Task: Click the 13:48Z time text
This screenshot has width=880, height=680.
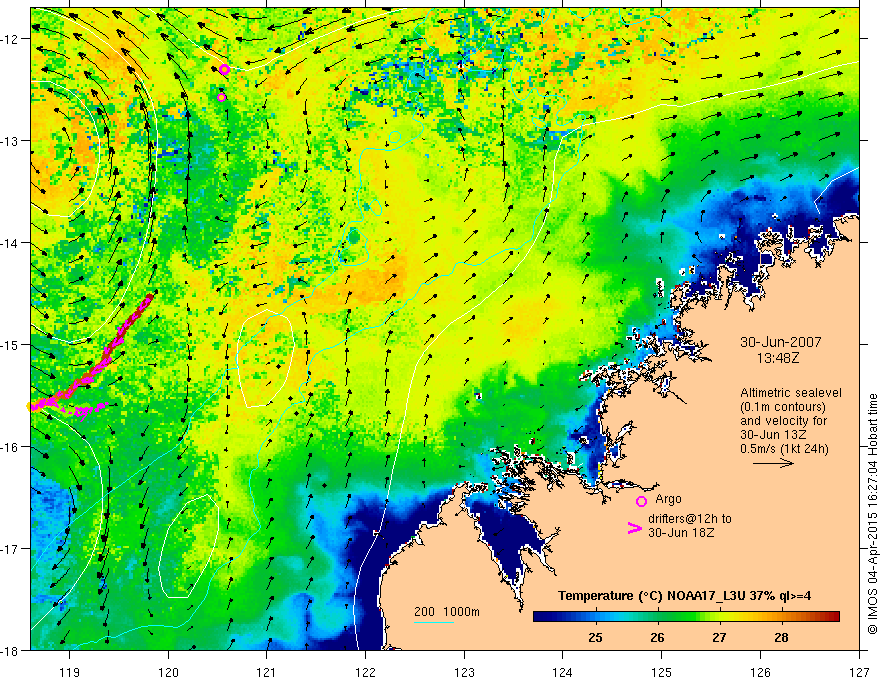Action: (778, 358)
